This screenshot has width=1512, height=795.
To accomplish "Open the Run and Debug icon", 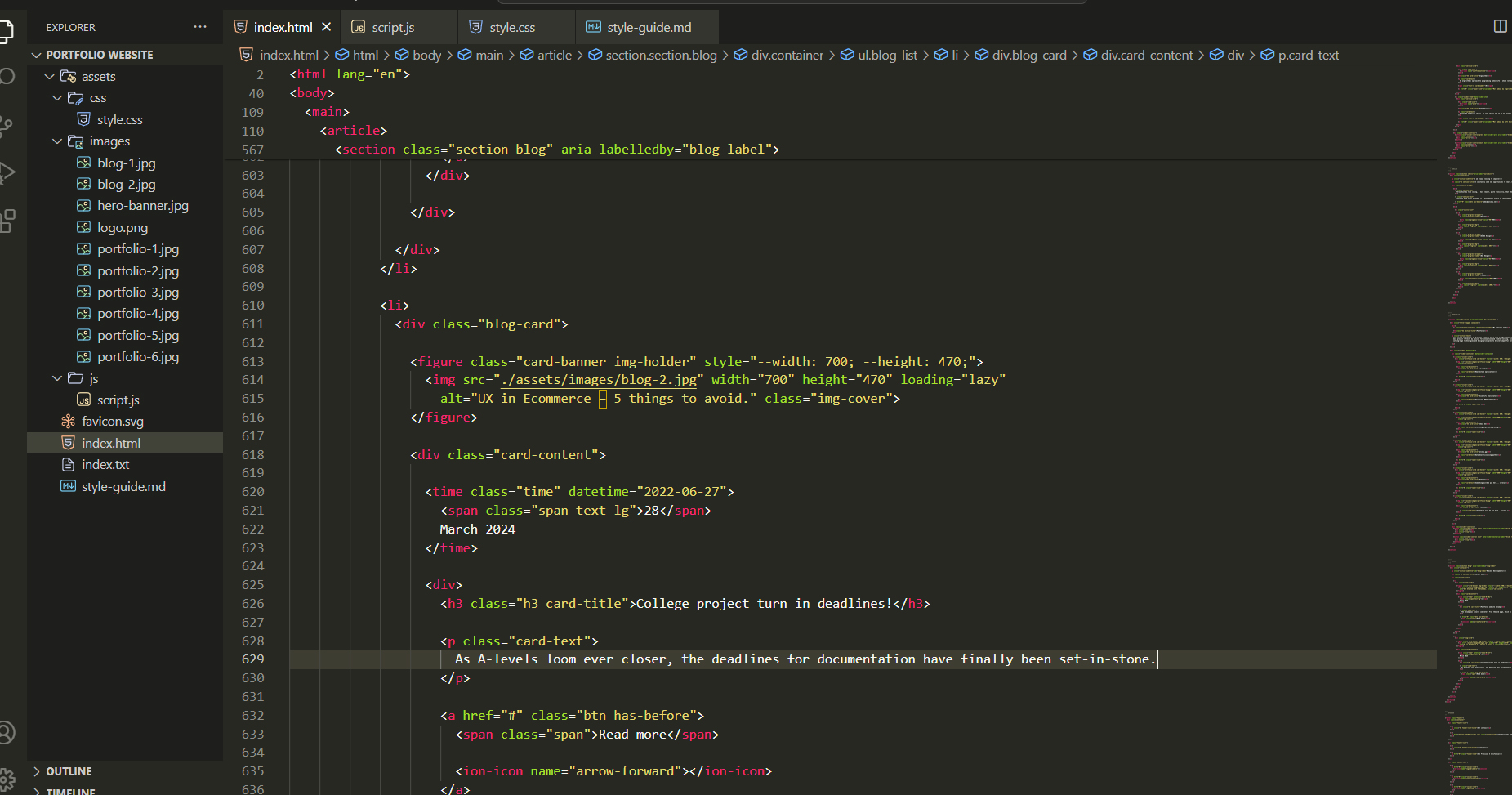I will click(6, 172).
